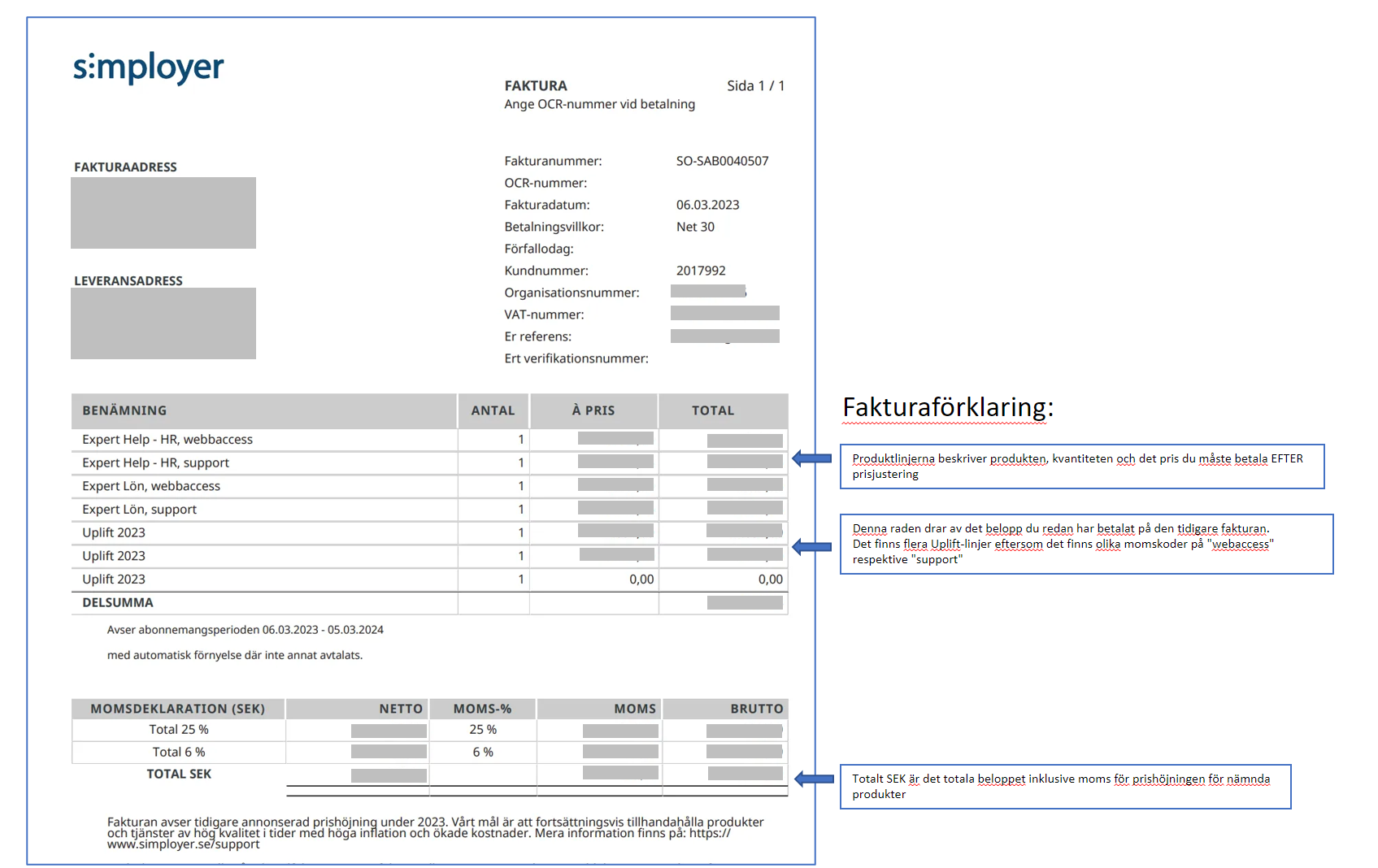Viewport: 1378px width, 868px height.
Task: Select invoice date 06.03.2023
Action: 707,205
